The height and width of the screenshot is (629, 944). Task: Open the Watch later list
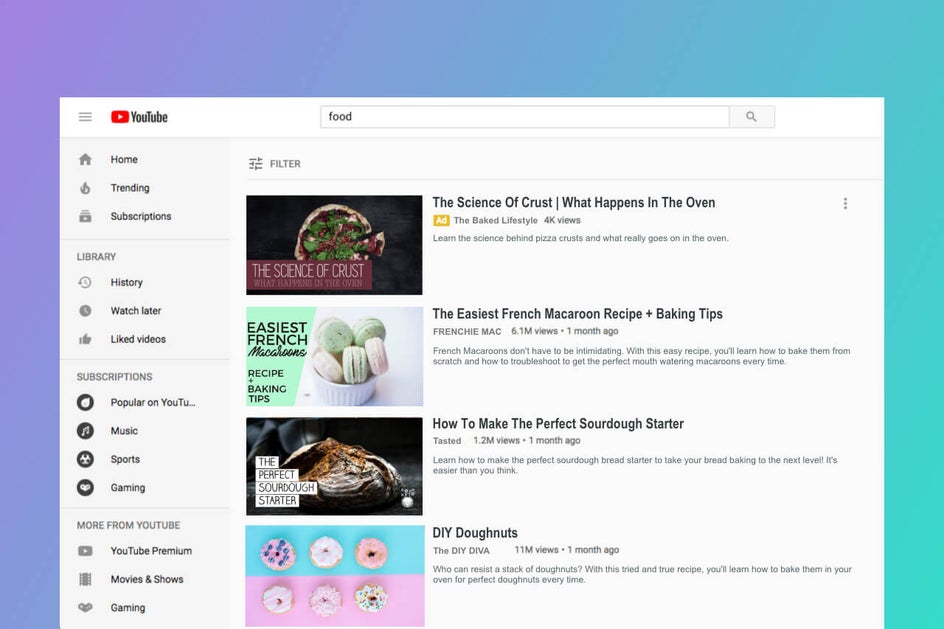(x=136, y=311)
